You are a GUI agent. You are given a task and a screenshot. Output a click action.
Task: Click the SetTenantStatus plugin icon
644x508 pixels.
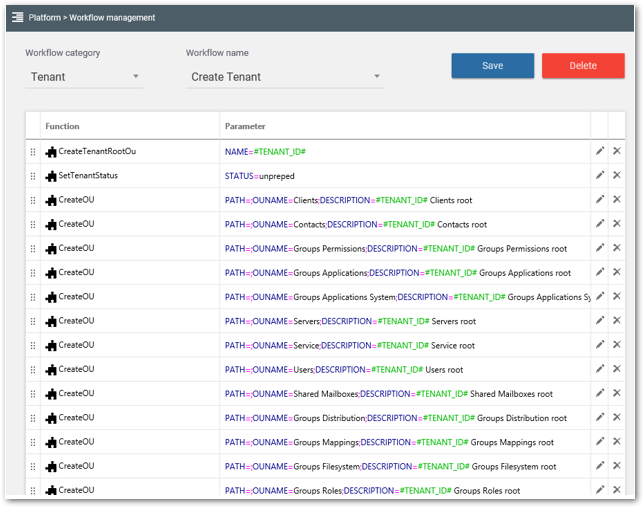point(51,176)
